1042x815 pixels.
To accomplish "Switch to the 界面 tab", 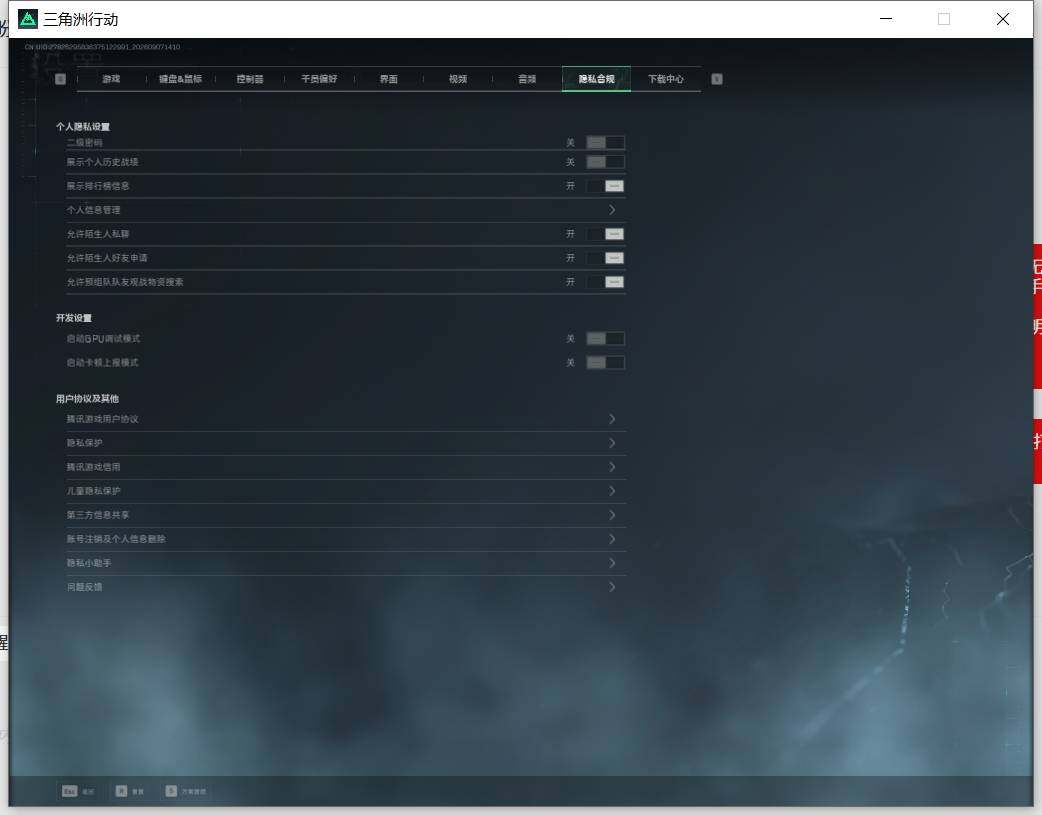I will pyautogui.click(x=389, y=79).
